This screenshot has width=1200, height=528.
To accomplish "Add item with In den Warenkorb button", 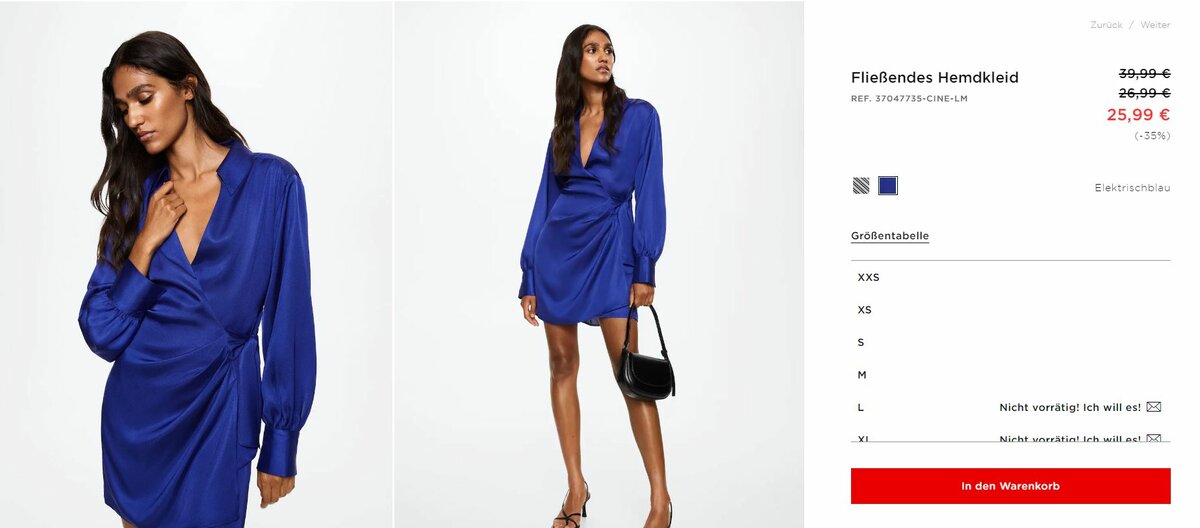I will pyautogui.click(x=1010, y=486).
